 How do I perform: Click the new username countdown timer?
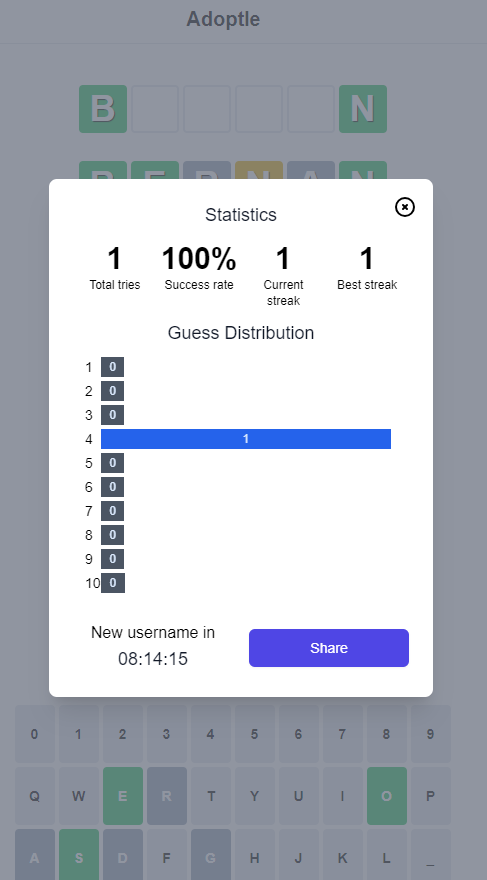(153, 659)
